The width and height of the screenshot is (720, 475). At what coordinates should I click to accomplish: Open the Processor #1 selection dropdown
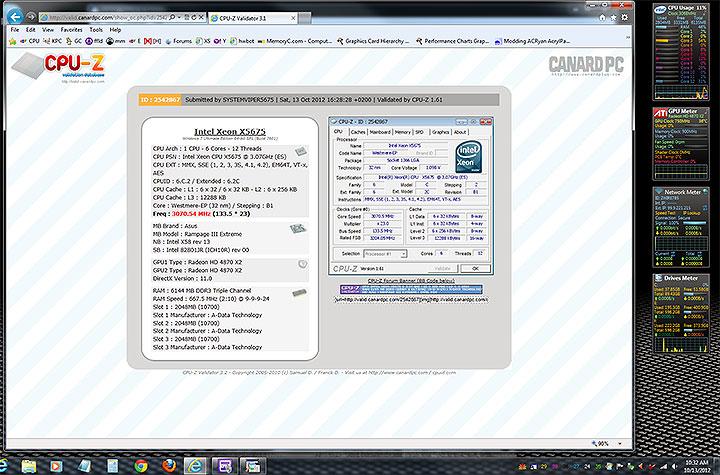(385, 254)
